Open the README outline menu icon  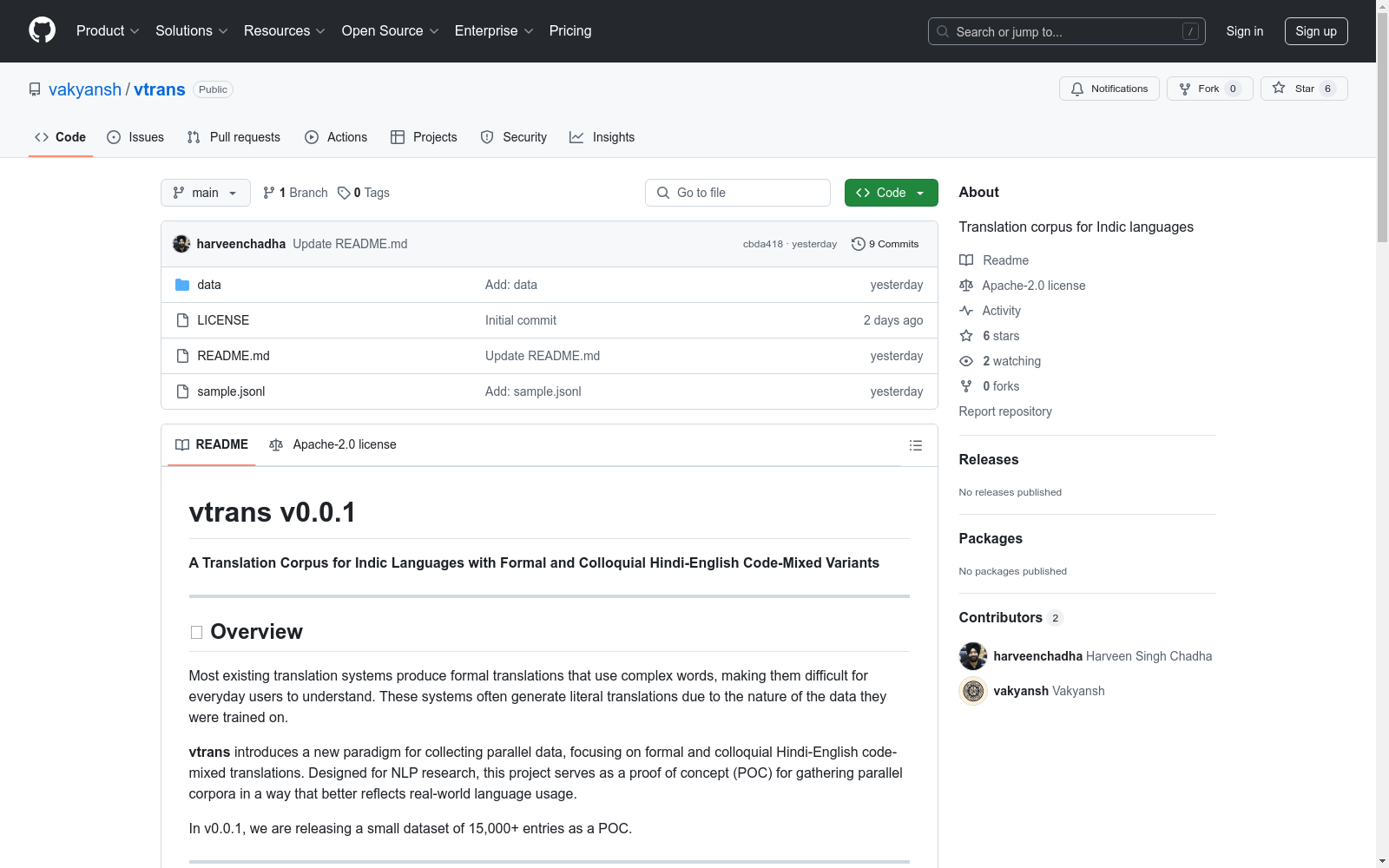click(916, 445)
